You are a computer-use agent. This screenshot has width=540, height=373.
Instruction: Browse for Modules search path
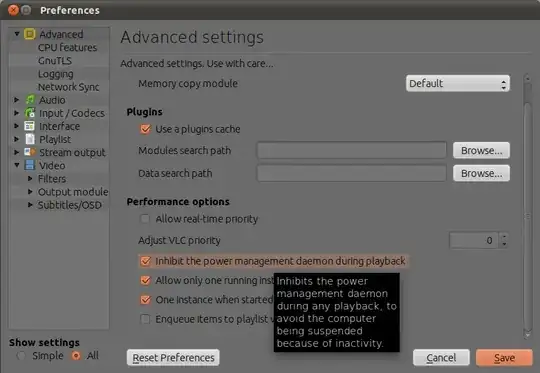pos(481,151)
